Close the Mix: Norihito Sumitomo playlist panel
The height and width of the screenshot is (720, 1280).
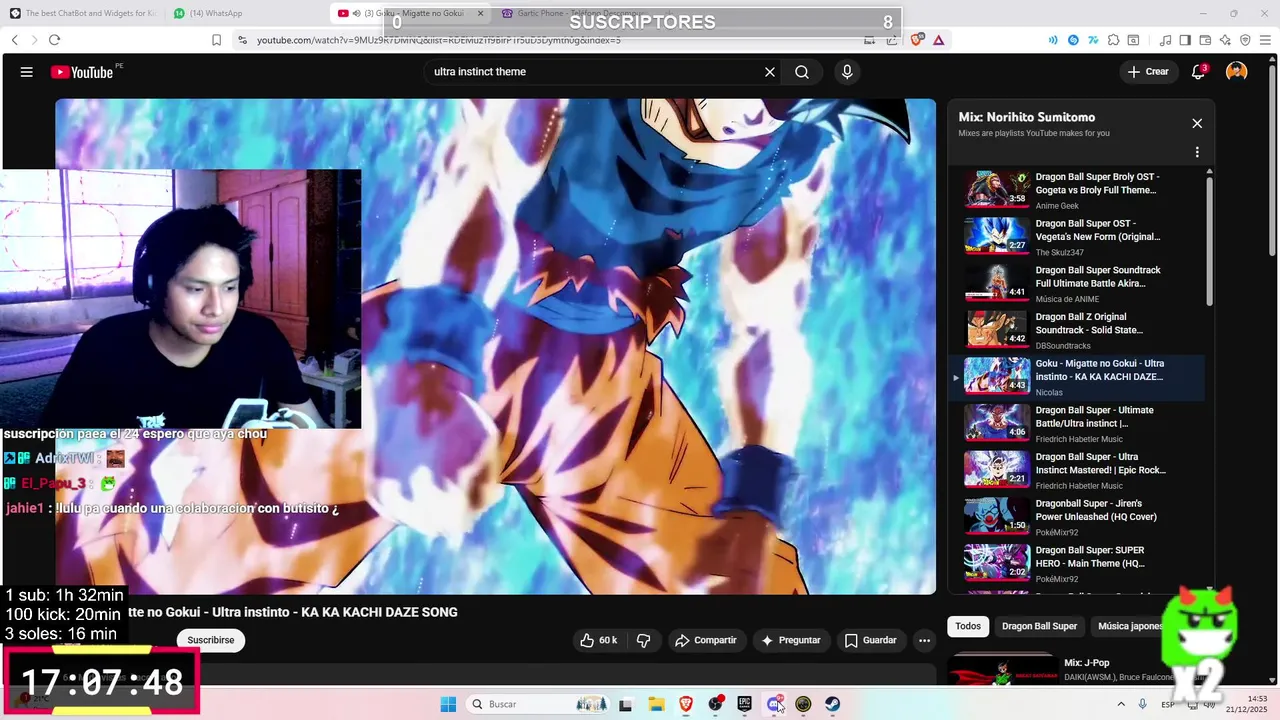coord(1197,124)
